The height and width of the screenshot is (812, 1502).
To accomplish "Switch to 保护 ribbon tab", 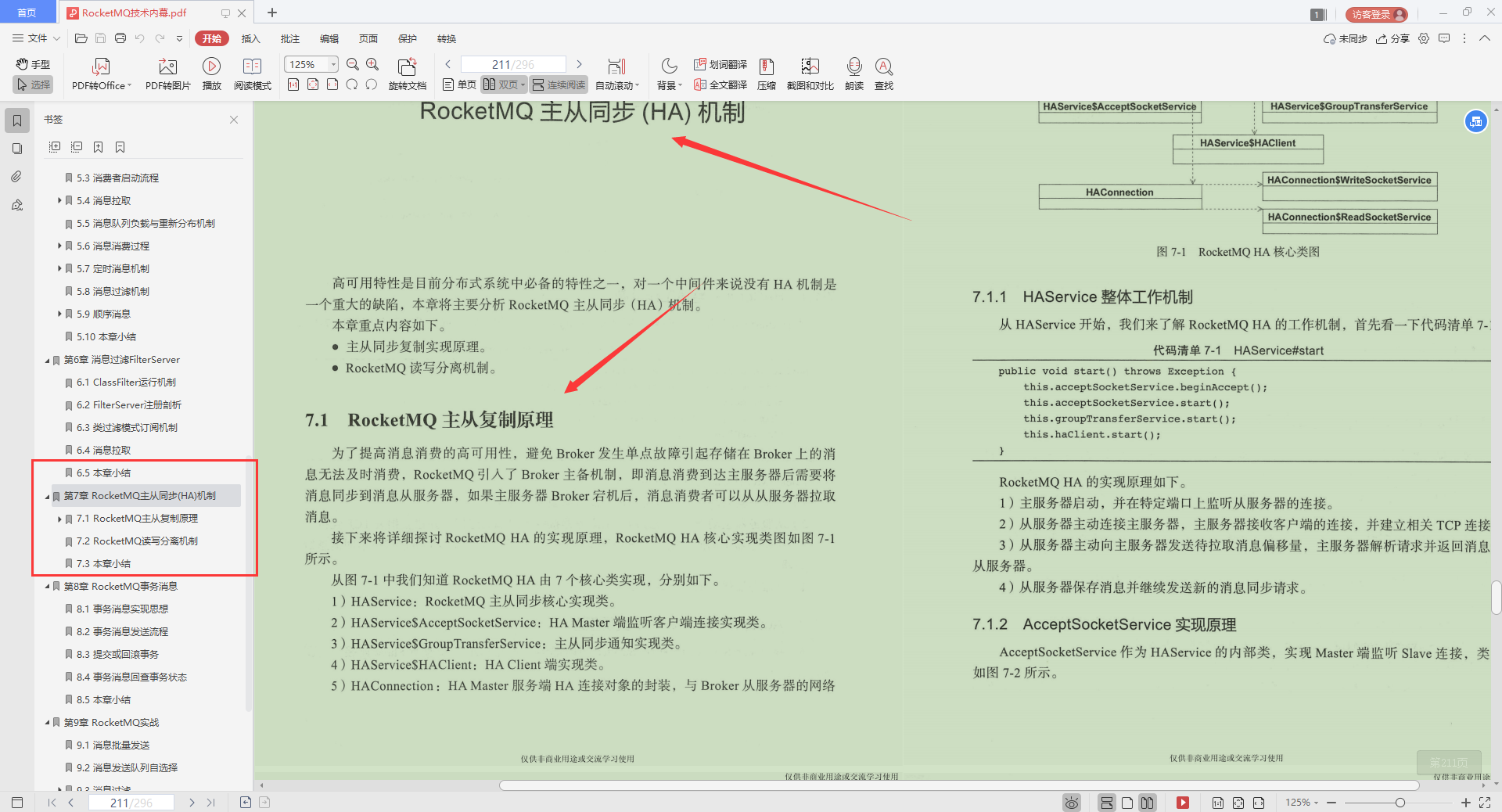I will [407, 38].
